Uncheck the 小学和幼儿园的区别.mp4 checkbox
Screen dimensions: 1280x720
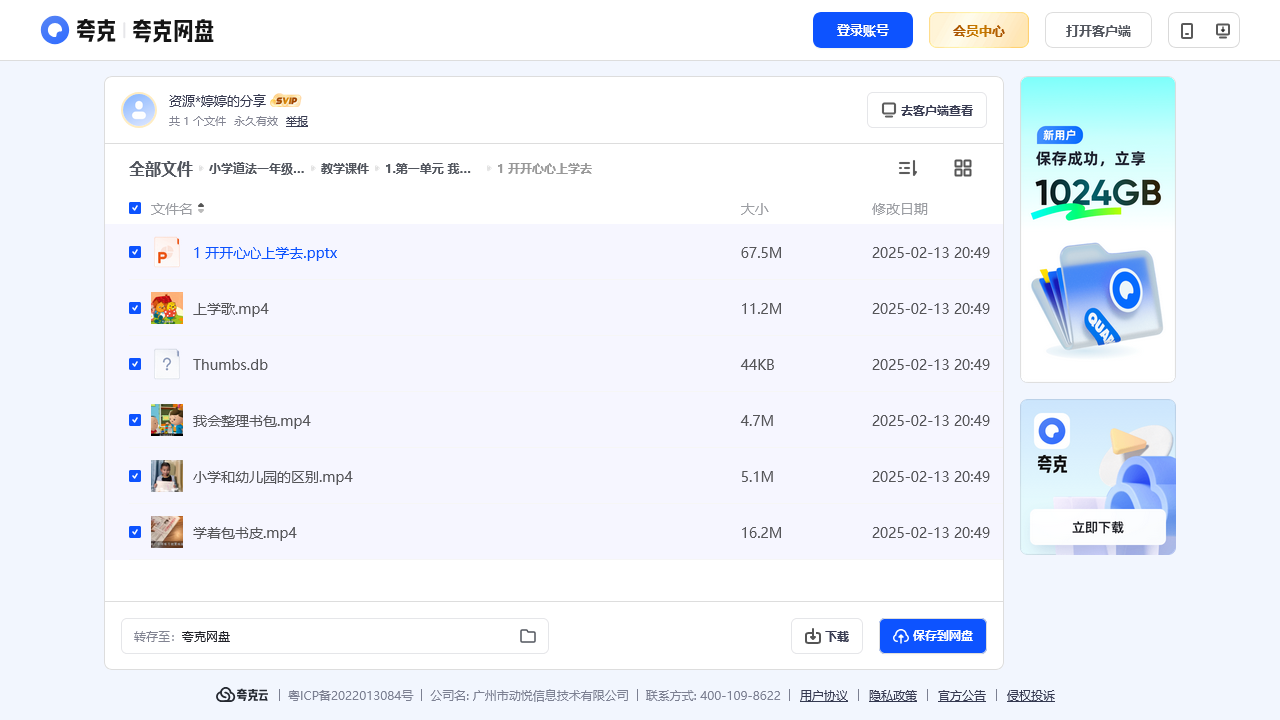click(x=135, y=476)
